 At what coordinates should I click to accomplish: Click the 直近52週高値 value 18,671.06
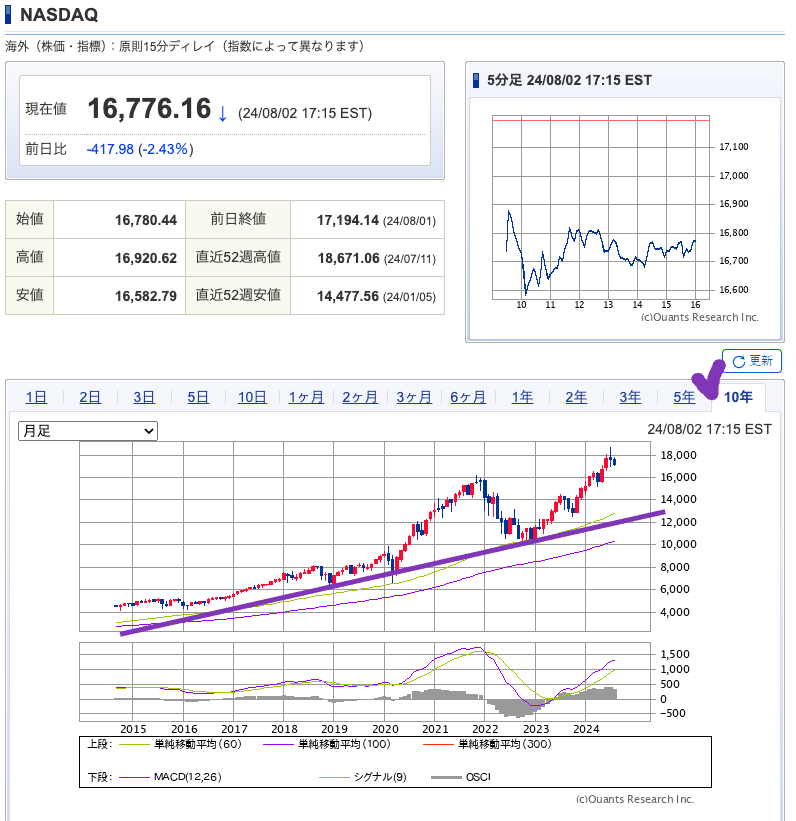click(x=349, y=258)
